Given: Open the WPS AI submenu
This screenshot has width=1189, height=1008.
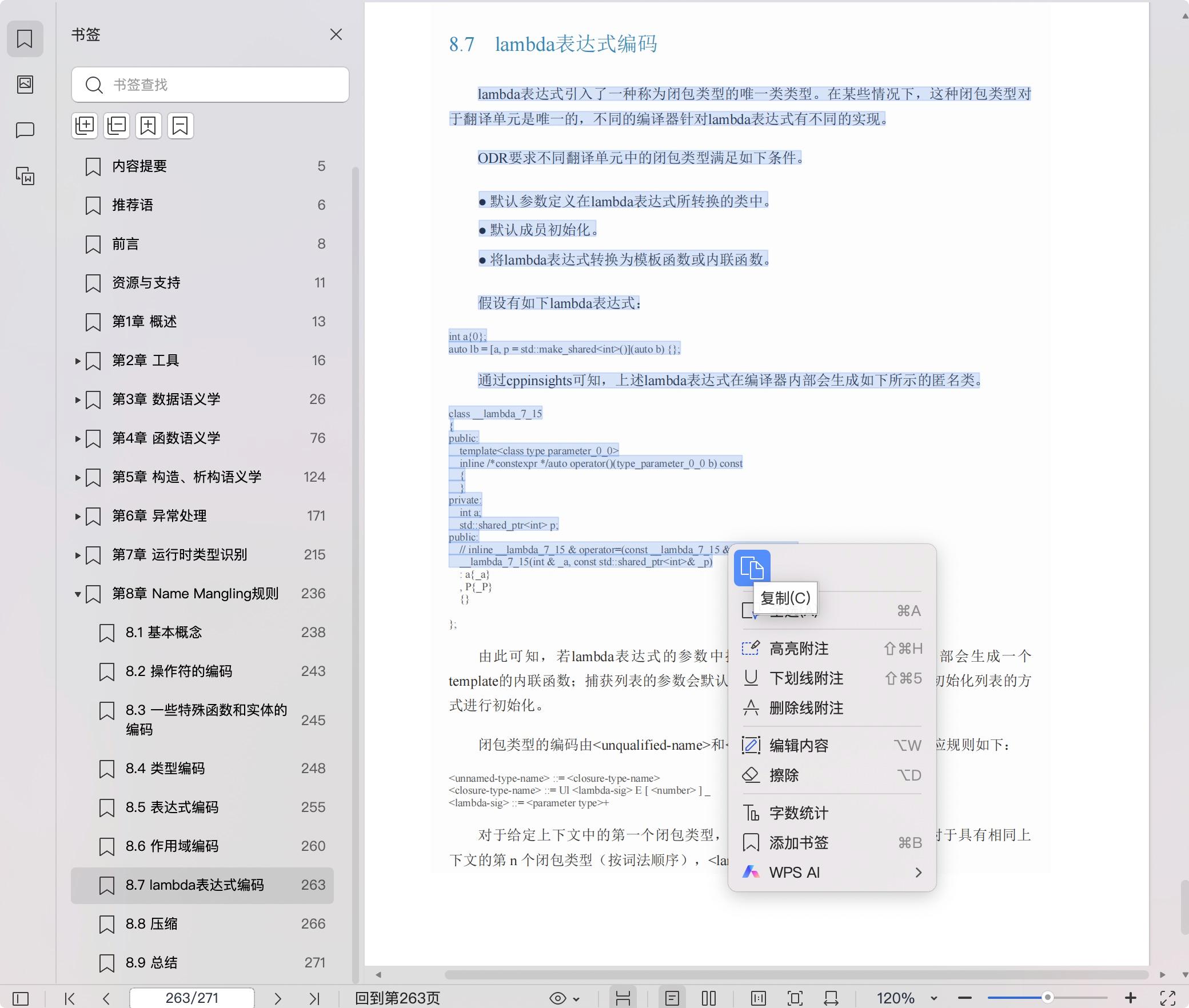Looking at the screenshot, I should pyautogui.click(x=832, y=873).
